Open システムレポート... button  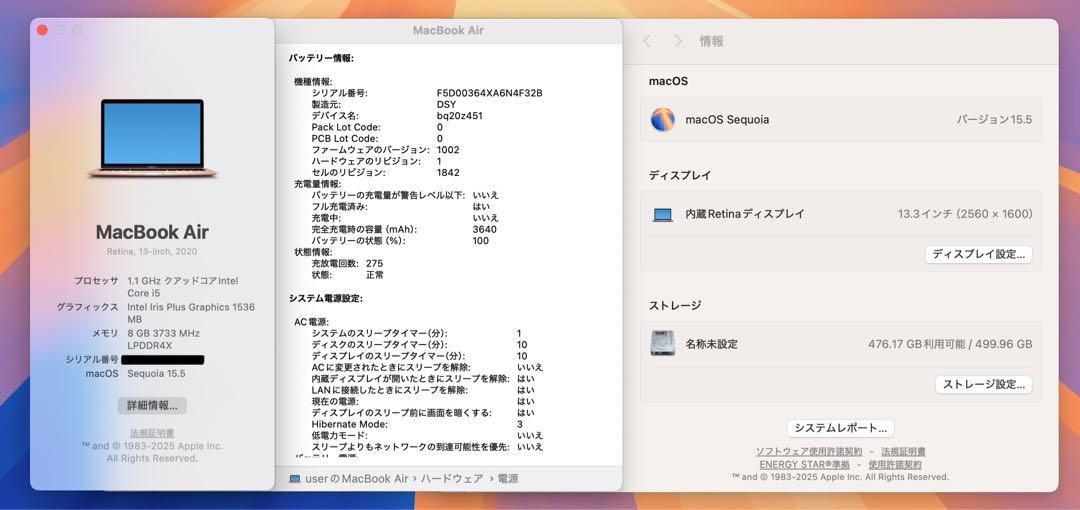pyautogui.click(x=840, y=428)
